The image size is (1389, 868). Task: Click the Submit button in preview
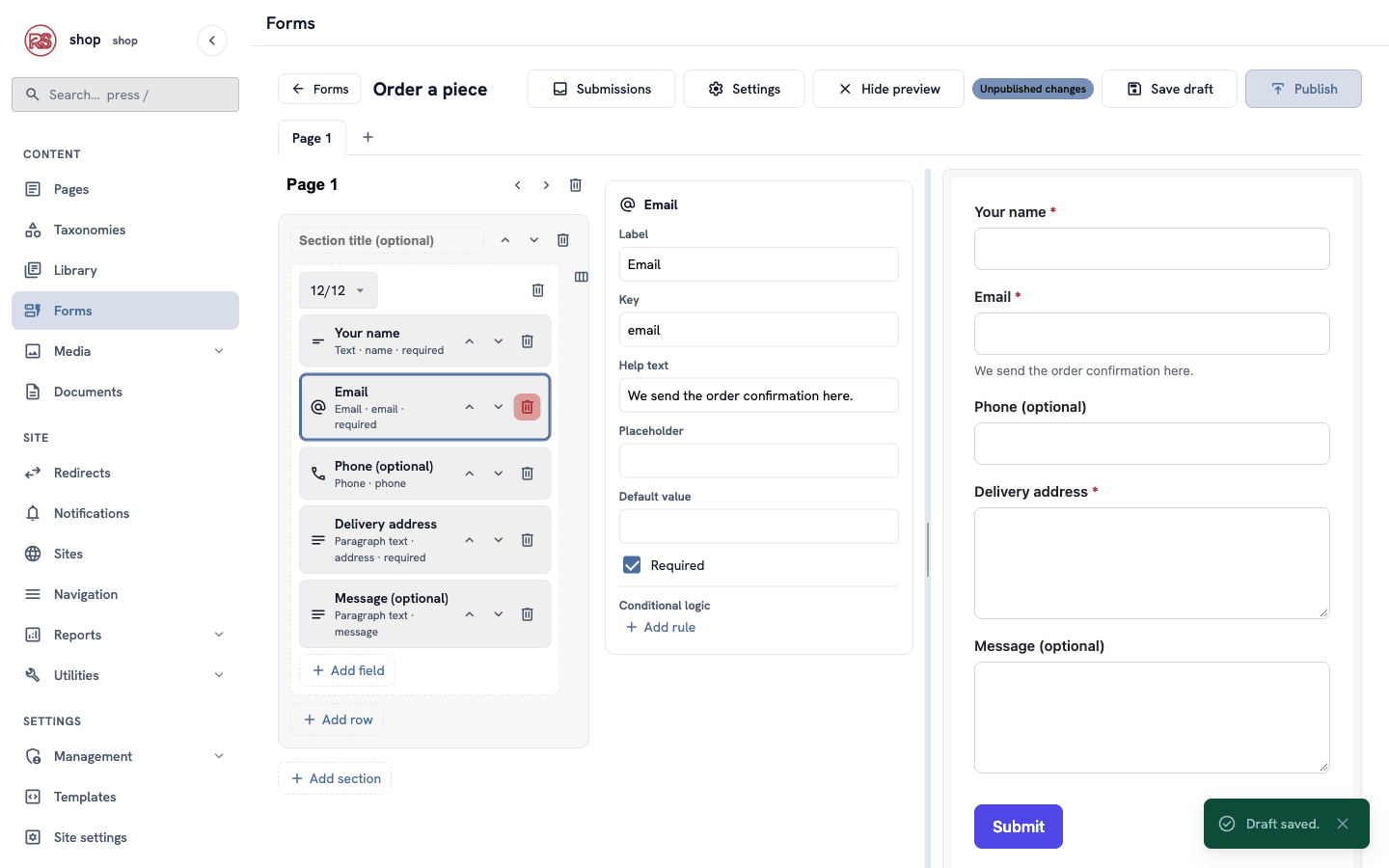[x=1019, y=827]
